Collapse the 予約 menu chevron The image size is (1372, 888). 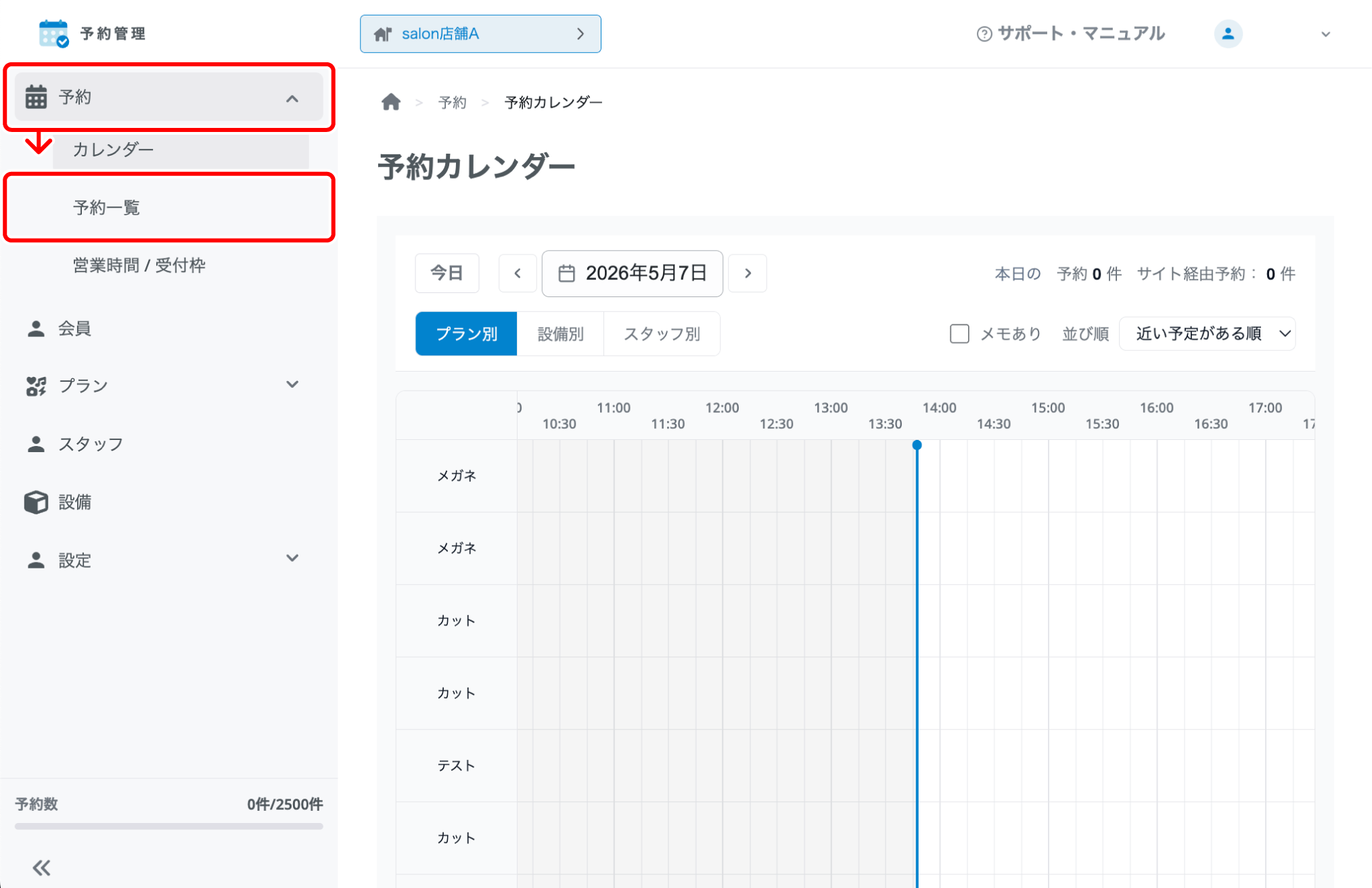coord(292,98)
